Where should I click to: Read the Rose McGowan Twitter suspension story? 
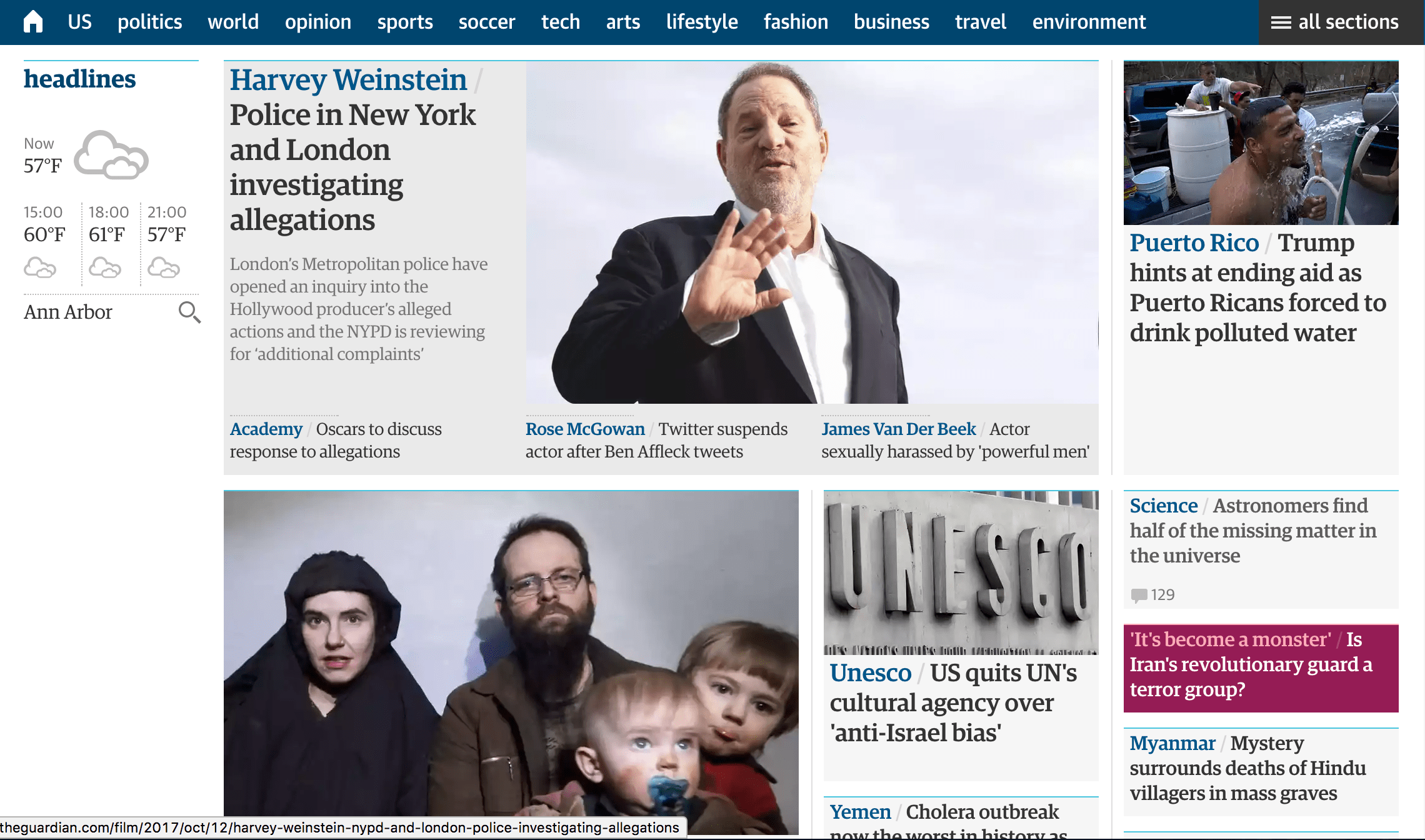point(656,440)
